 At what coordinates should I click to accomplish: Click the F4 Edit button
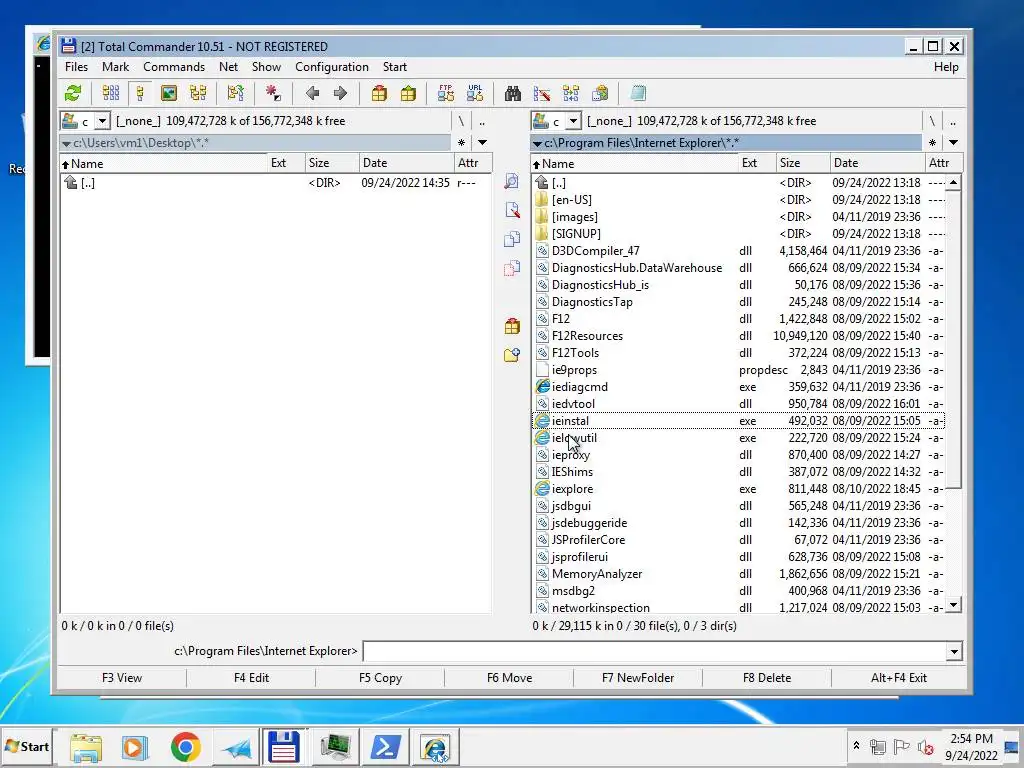point(251,678)
